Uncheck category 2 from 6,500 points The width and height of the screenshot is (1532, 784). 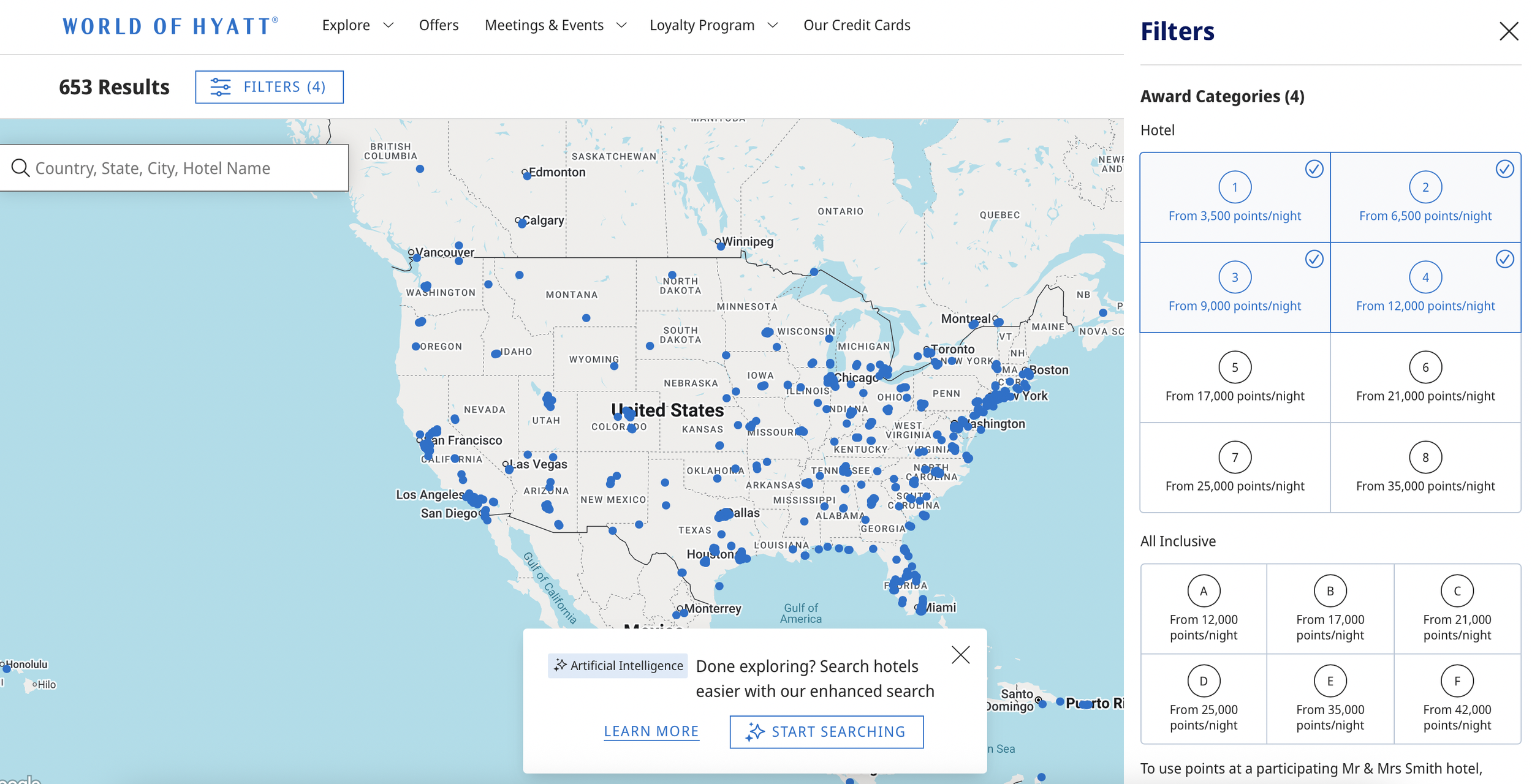pos(1425,197)
